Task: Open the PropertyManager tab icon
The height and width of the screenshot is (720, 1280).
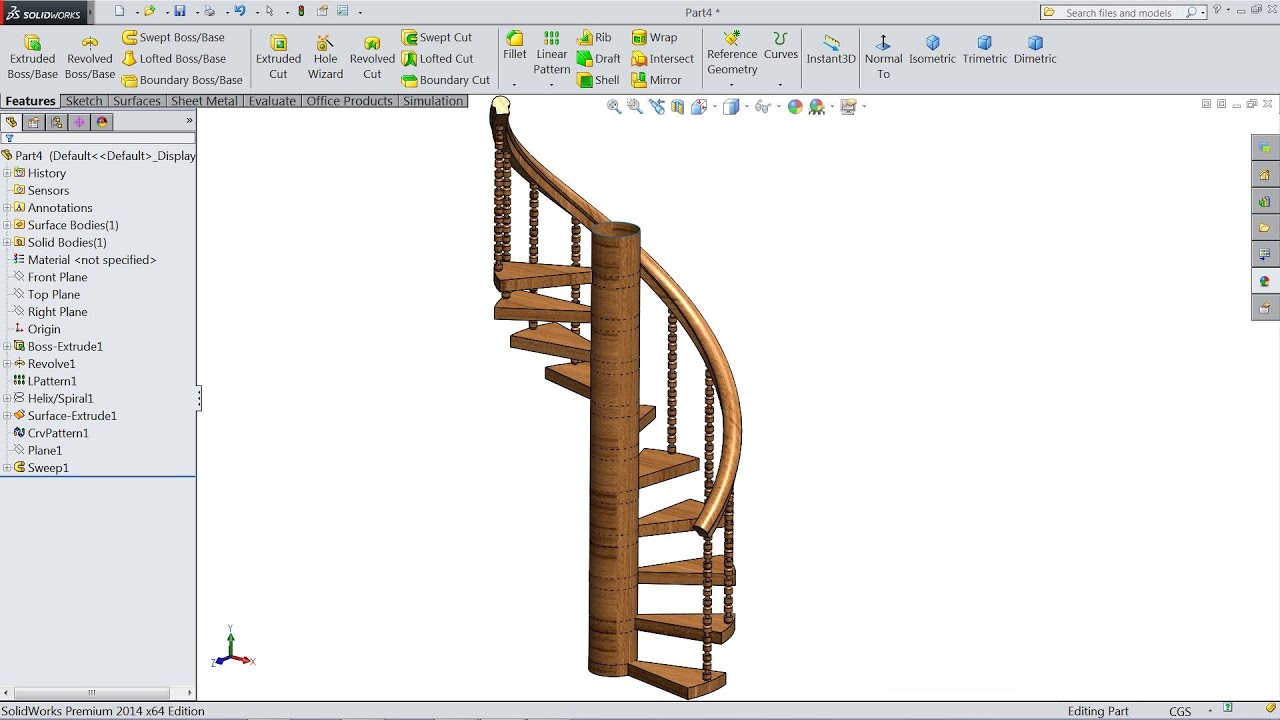Action: (x=34, y=122)
